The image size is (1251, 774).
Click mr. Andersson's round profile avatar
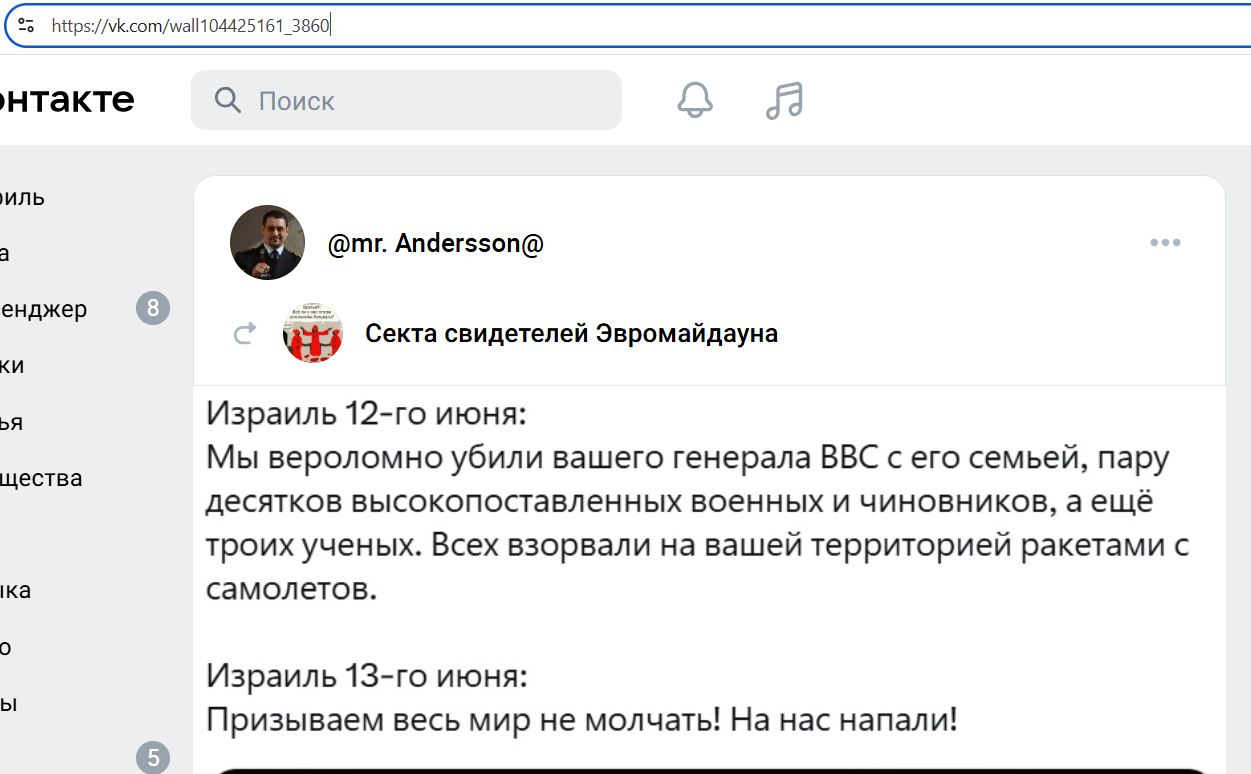[267, 241]
